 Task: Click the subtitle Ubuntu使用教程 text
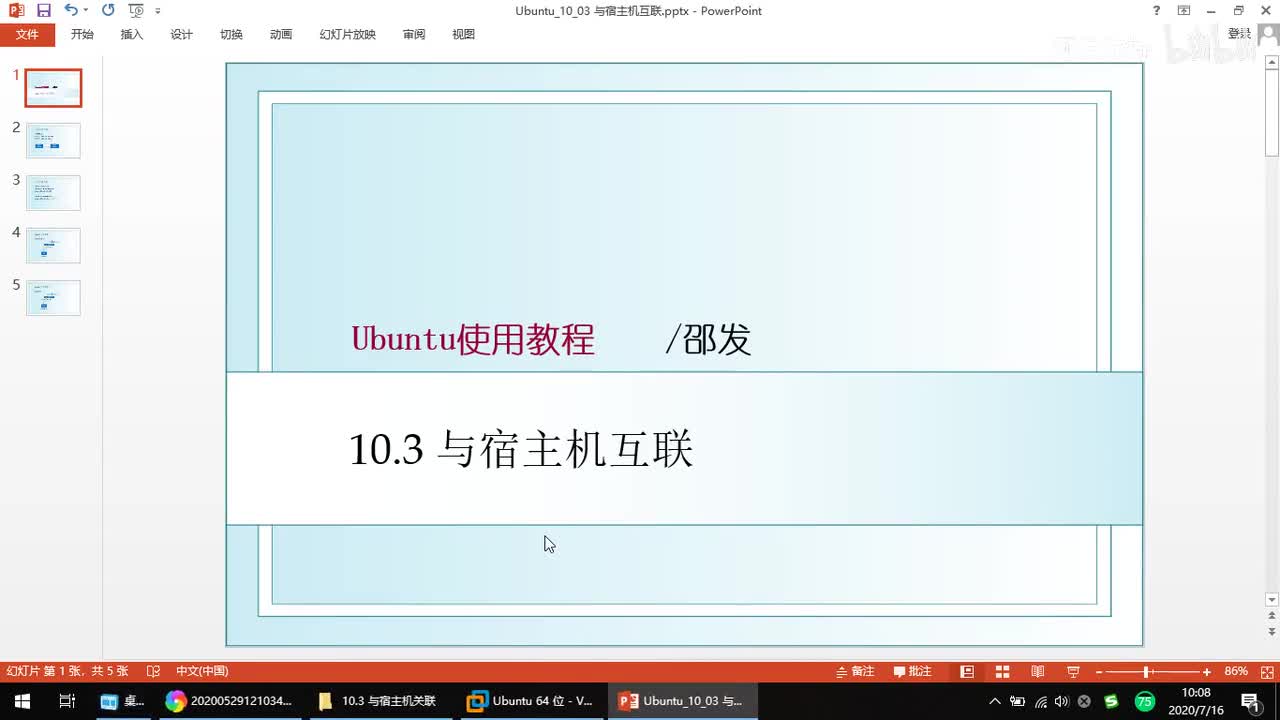tap(473, 340)
